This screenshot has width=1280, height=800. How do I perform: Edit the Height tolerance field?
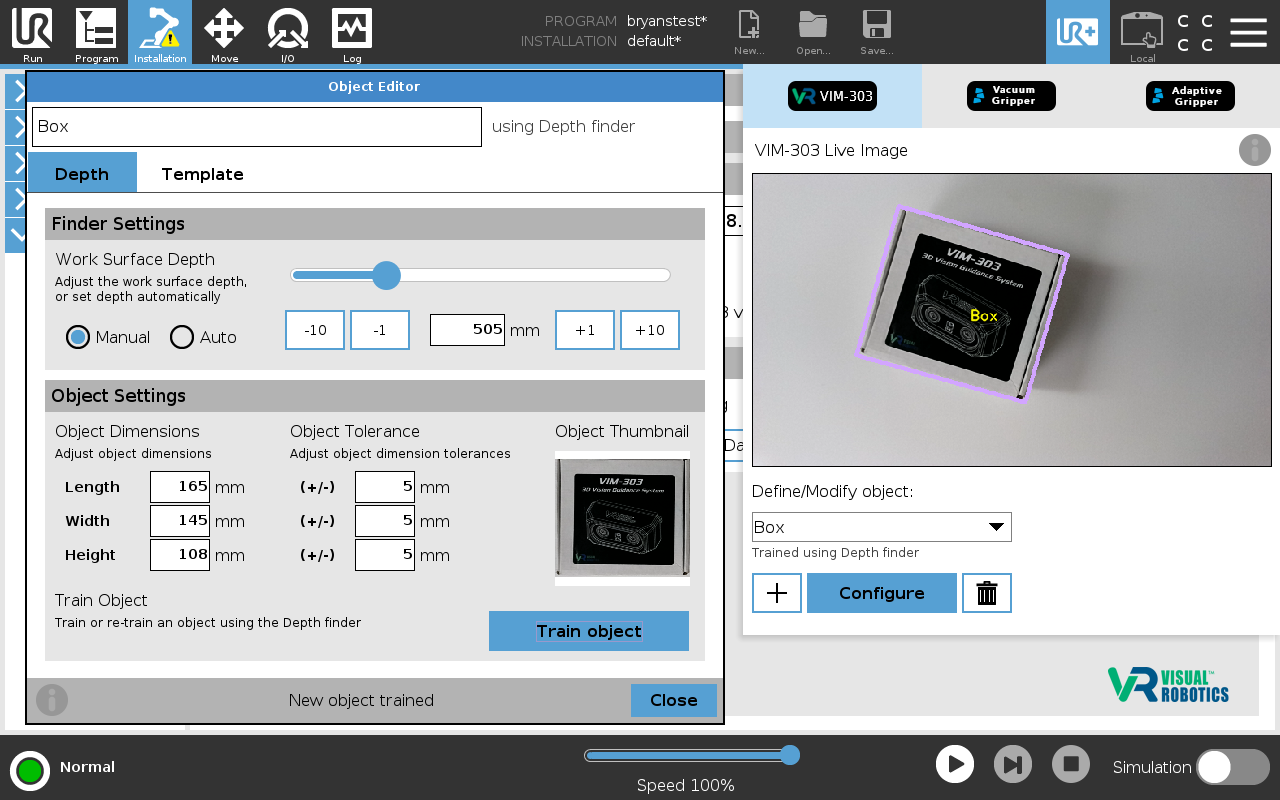(x=385, y=555)
